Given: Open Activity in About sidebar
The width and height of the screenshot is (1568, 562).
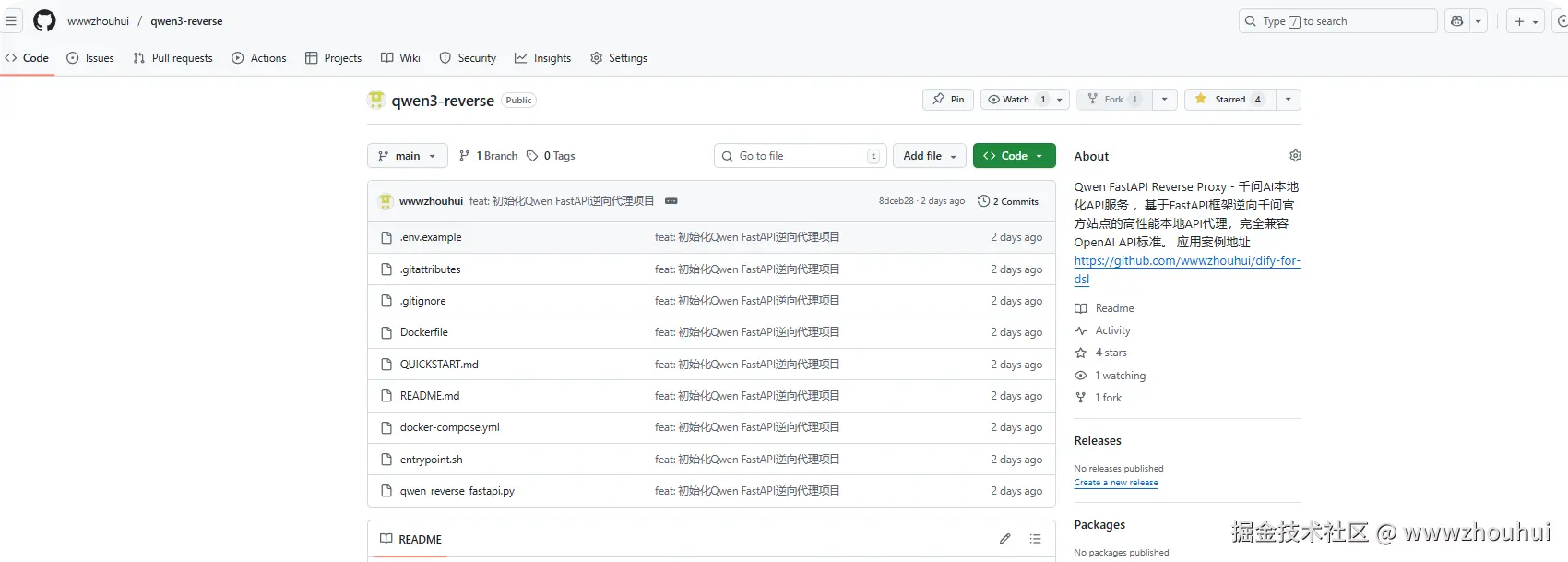Looking at the screenshot, I should coord(1102,330).
